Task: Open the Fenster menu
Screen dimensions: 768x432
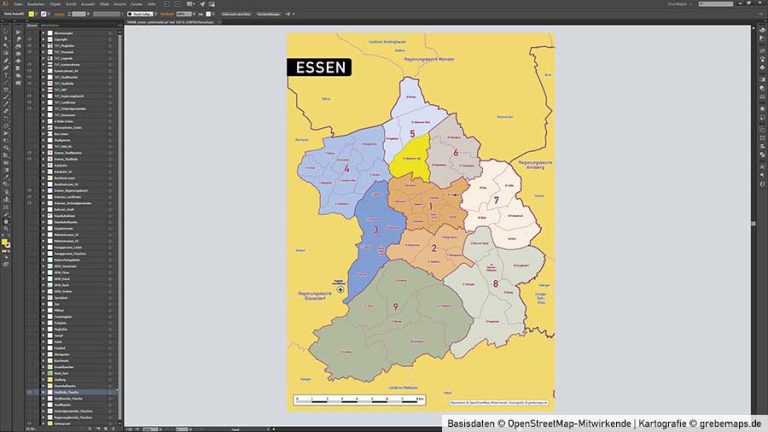Action: click(137, 4)
